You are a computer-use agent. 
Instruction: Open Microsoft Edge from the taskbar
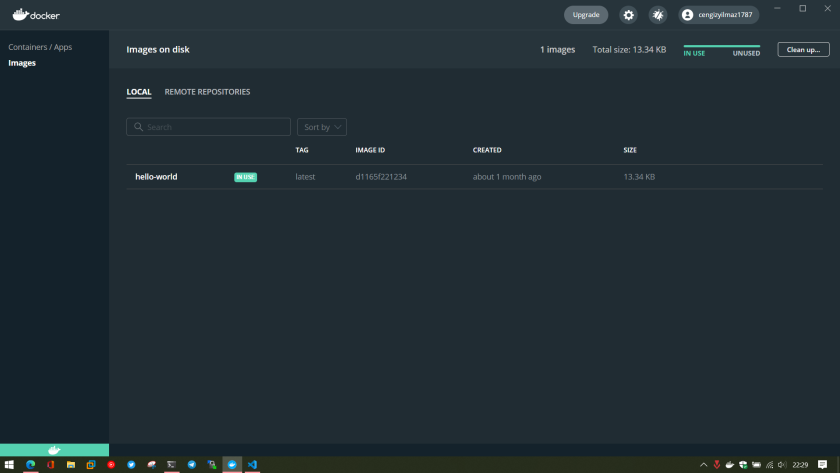tap(30, 465)
